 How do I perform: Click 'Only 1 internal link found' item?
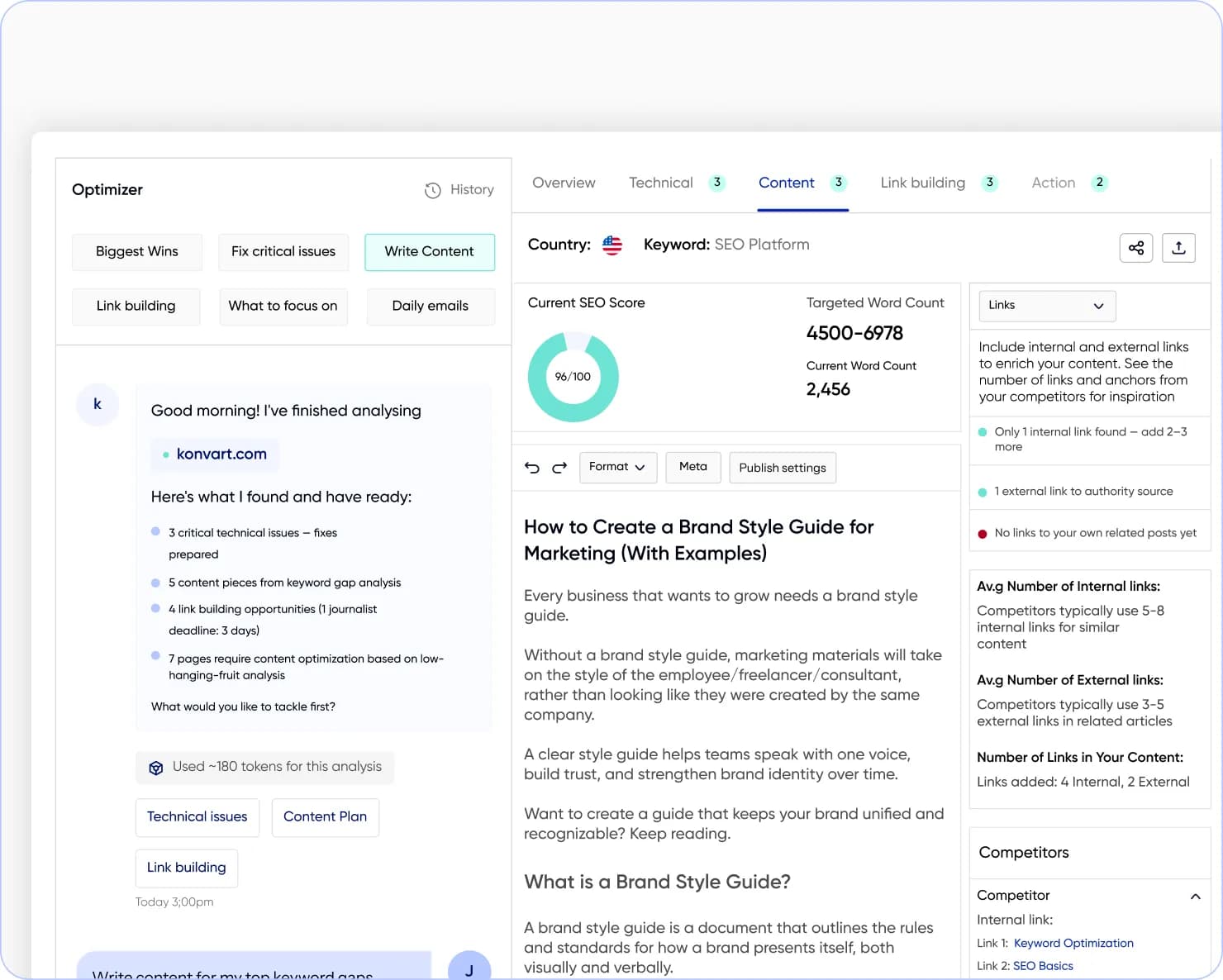[x=1089, y=440]
